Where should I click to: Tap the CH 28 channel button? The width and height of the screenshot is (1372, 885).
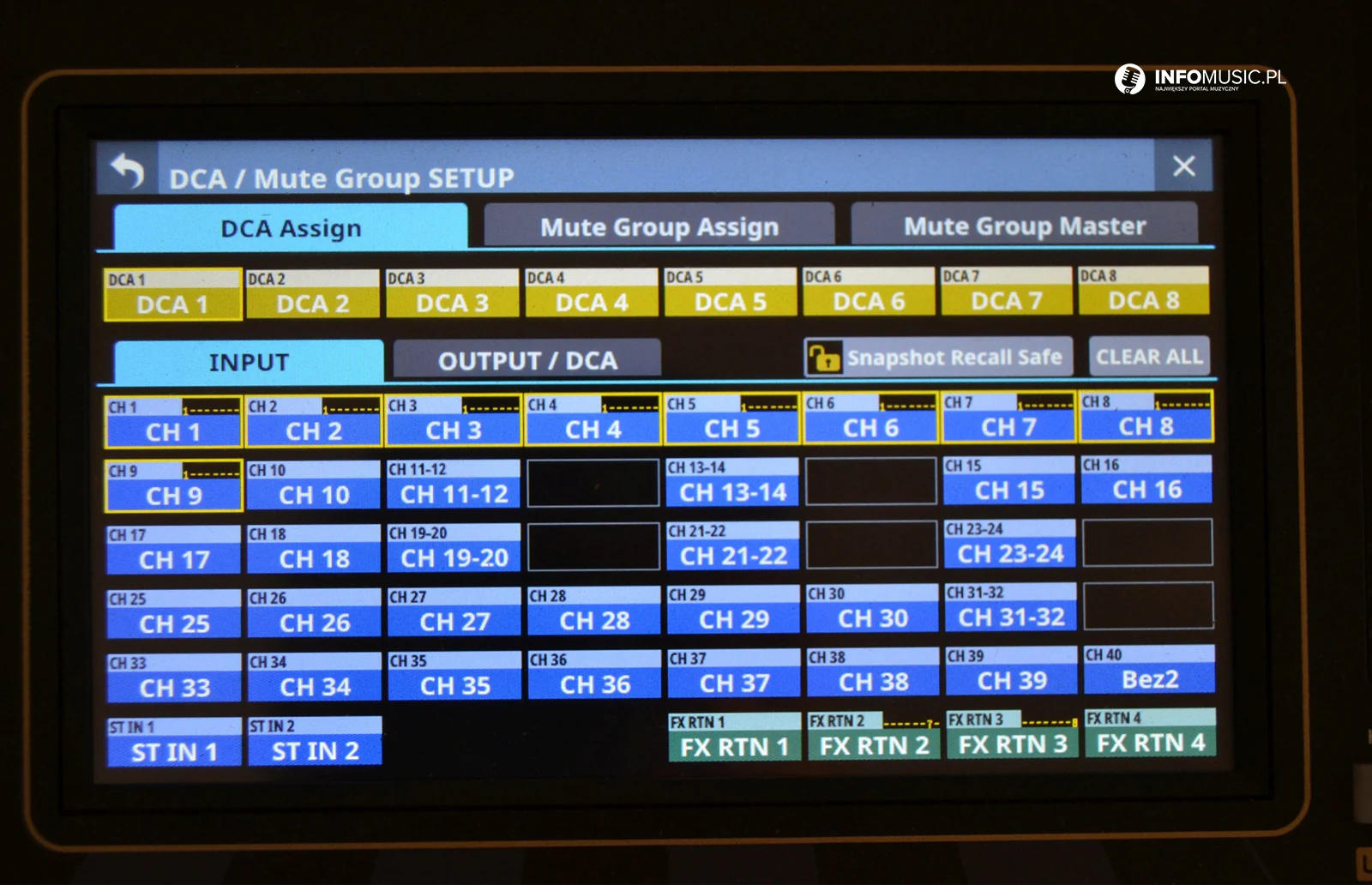pos(594,611)
